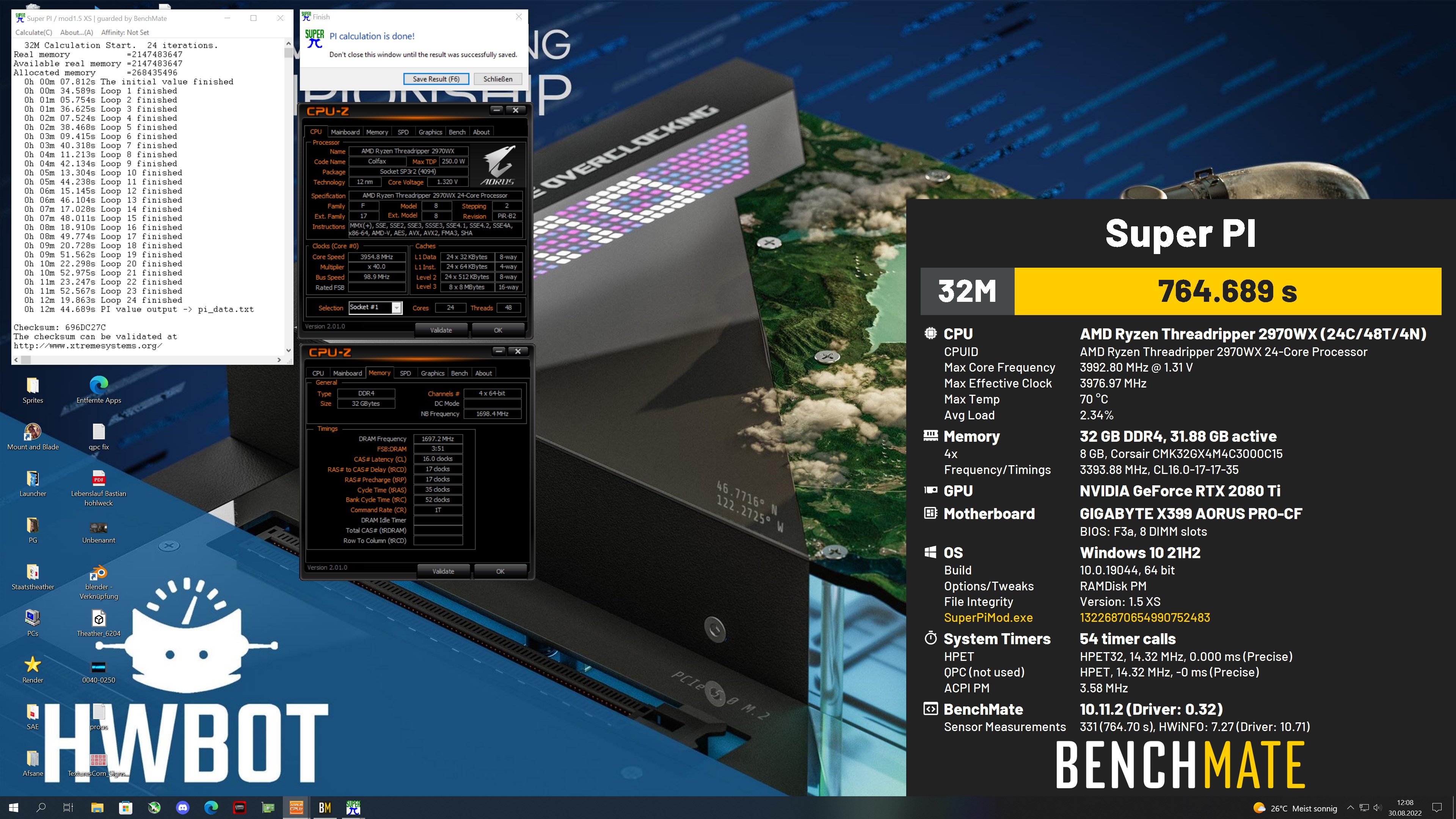Screen dimensions: 1456x819
Task: Open the qpc fix file
Action: (98, 436)
